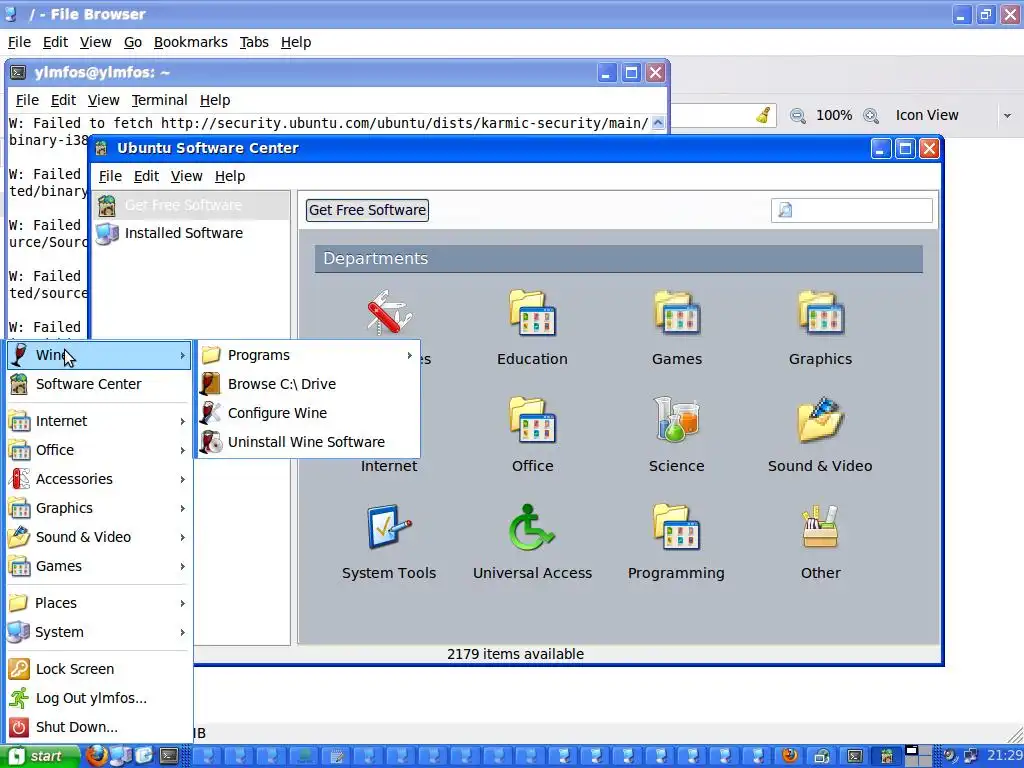Expand the Office start menu category

pyautogui.click(x=99, y=450)
